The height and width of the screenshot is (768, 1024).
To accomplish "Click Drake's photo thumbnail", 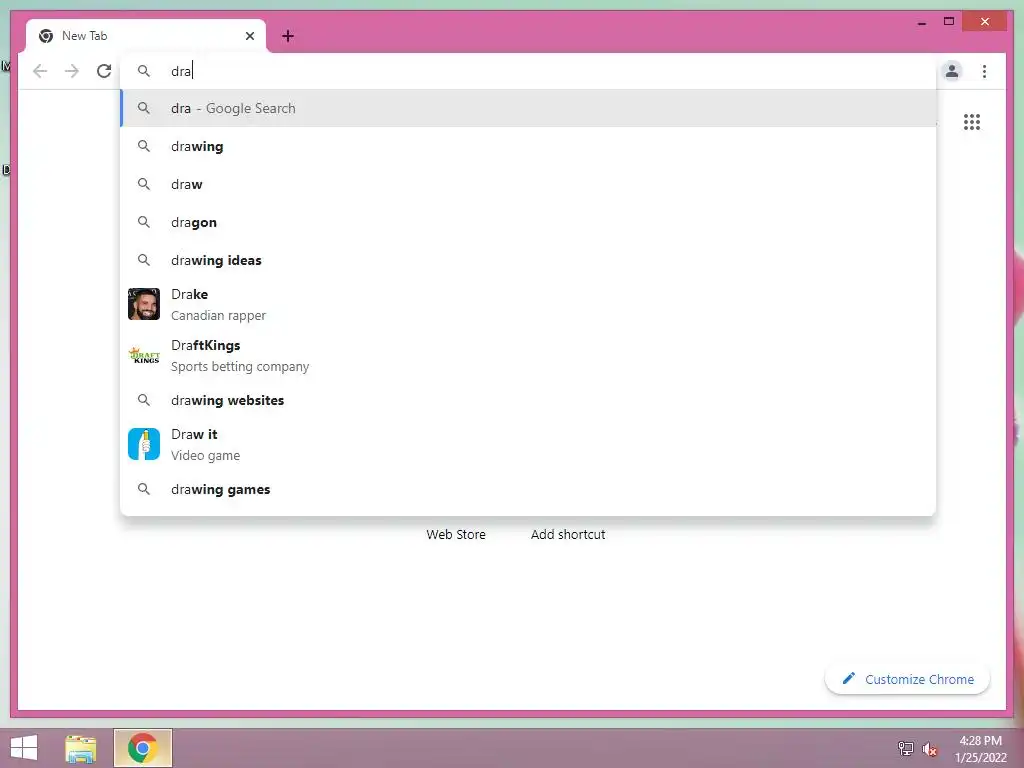I will (144, 304).
